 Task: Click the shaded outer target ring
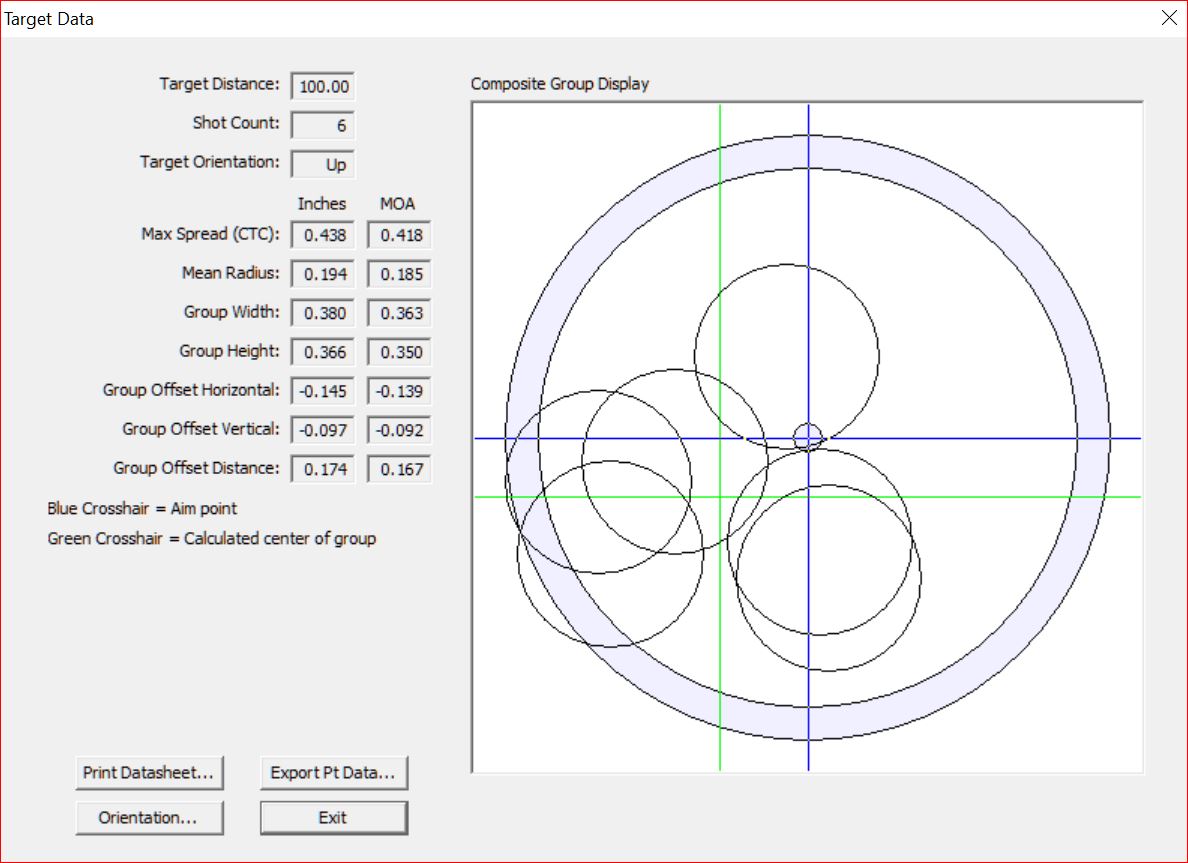(1093, 437)
